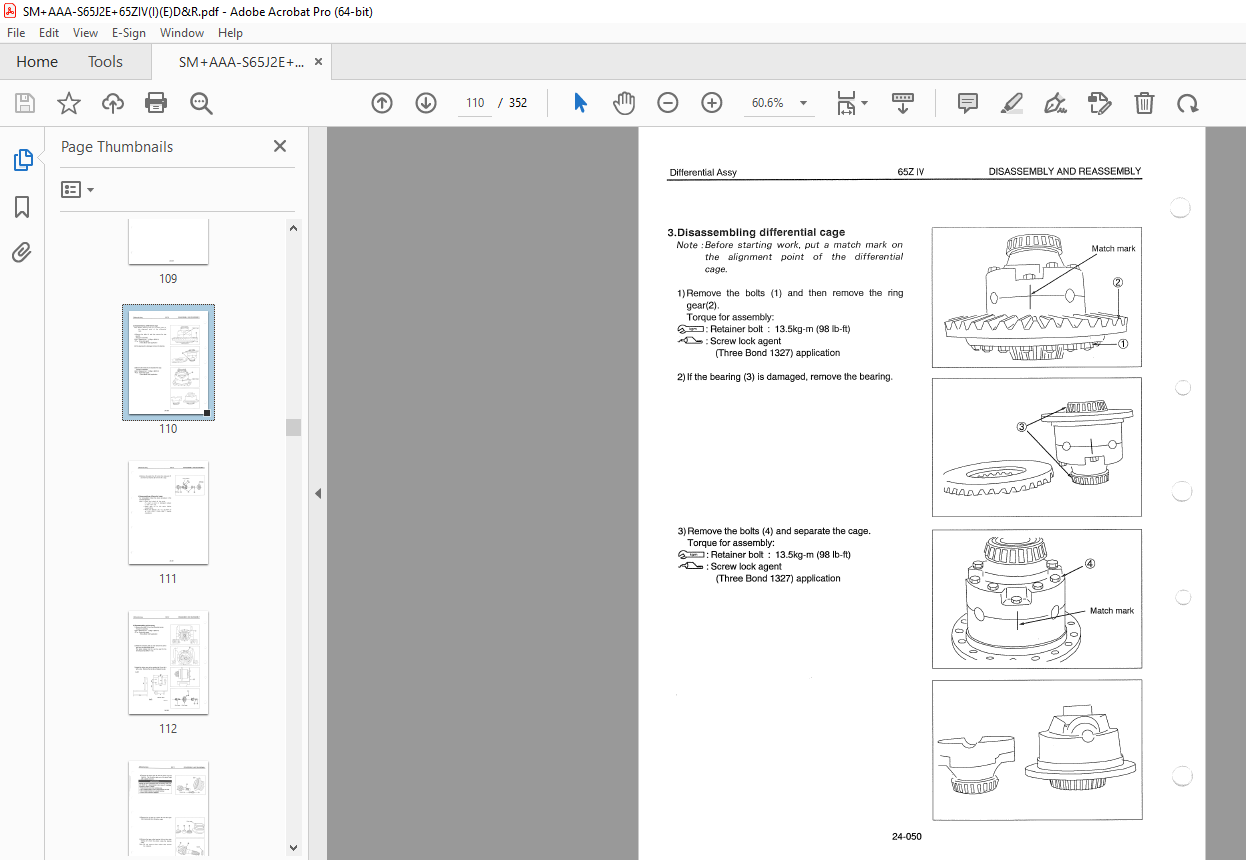Print the document with the printer icon

point(156,103)
